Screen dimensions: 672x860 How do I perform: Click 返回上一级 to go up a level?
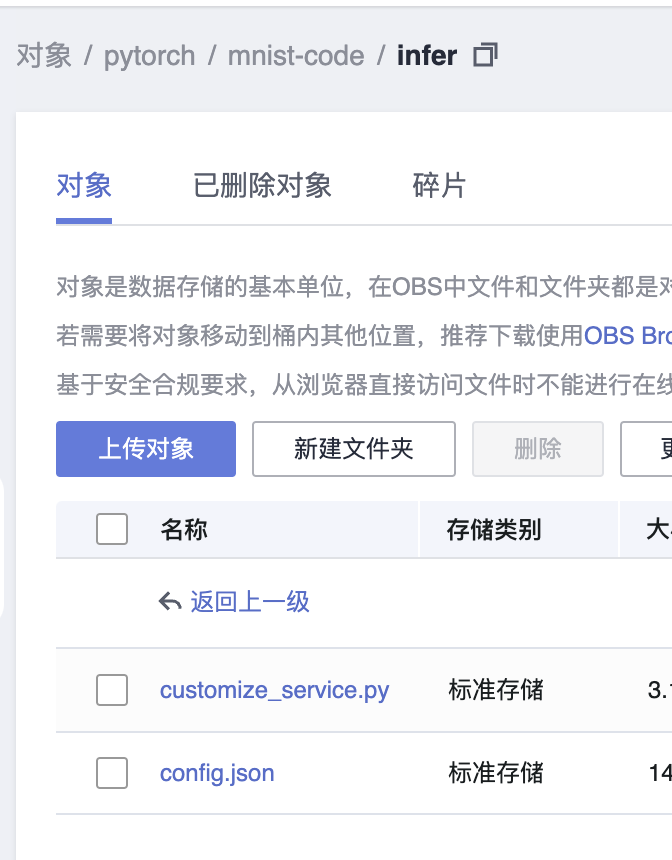pos(250,601)
